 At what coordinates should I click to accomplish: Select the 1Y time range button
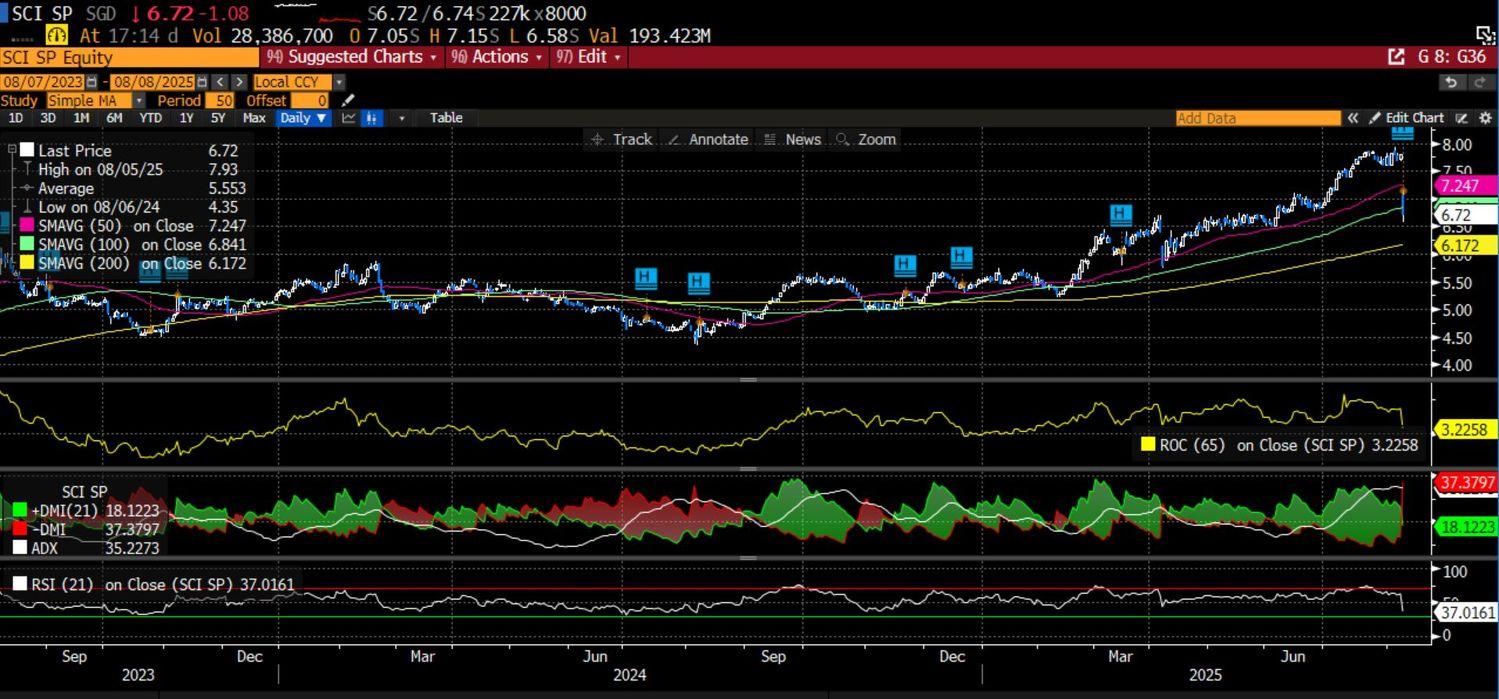point(186,118)
